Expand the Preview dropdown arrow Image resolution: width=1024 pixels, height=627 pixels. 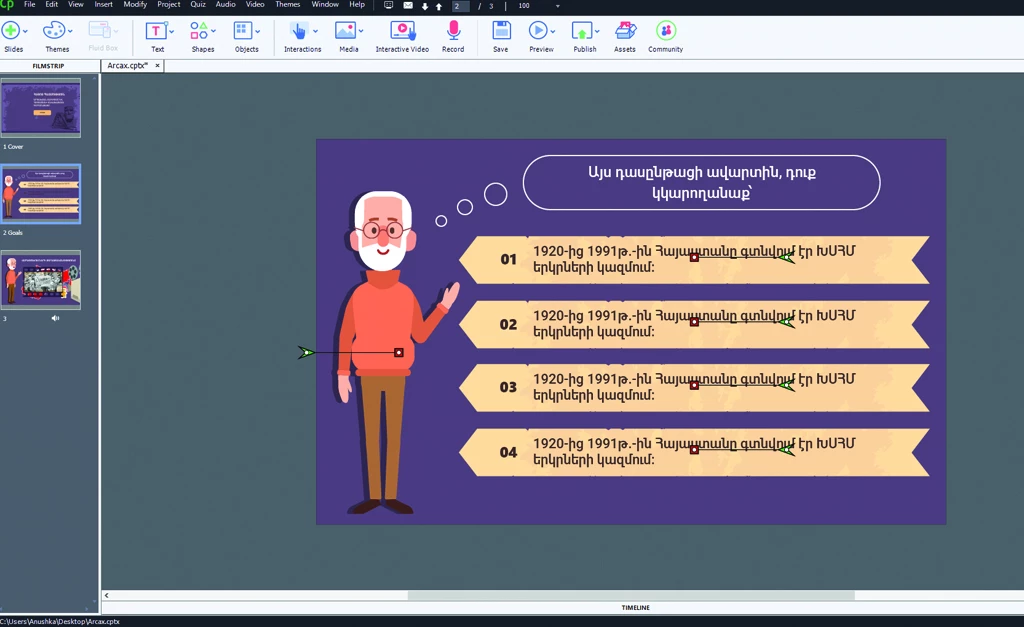pyautogui.click(x=552, y=31)
